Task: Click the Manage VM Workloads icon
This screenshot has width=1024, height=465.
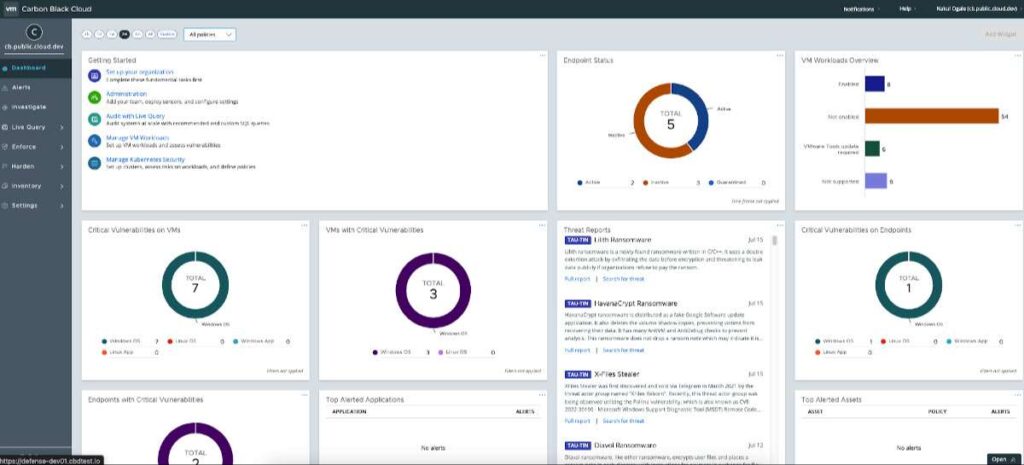Action: pos(95,140)
